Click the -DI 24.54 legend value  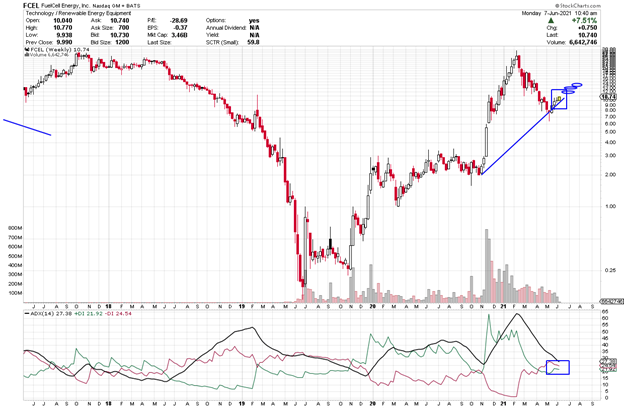(117, 314)
